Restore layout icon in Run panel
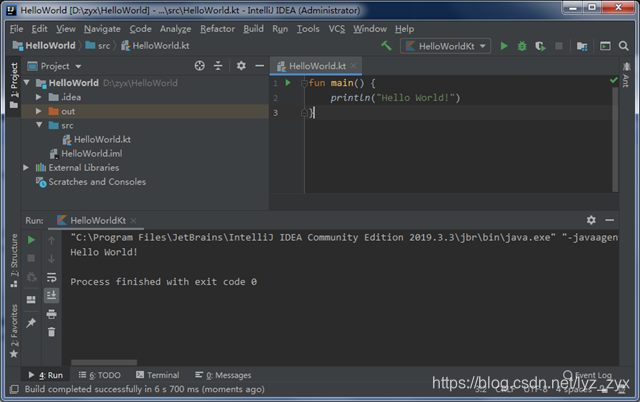 (x=31, y=300)
